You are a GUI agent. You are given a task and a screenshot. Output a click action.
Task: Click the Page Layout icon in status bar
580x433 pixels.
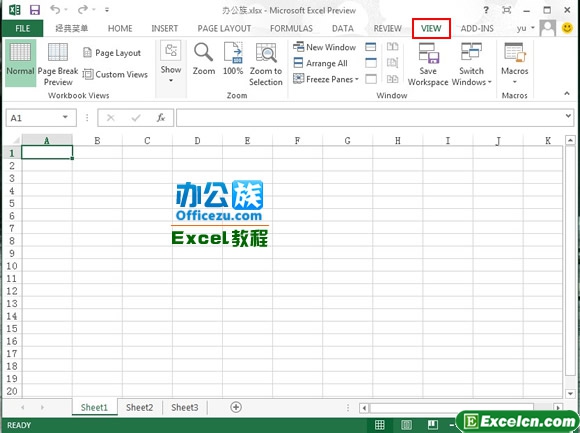[x=406, y=425]
